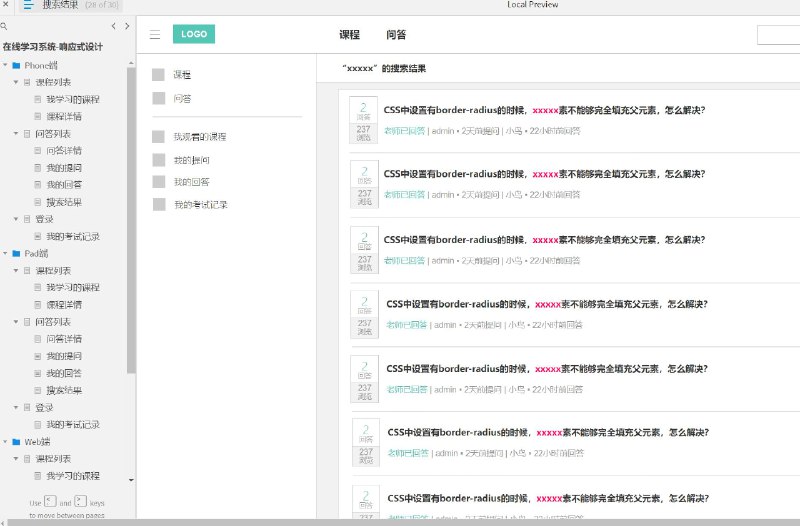This screenshot has height=526, width=800.
Task: Select 问答 in the side menu
Action: point(182,98)
